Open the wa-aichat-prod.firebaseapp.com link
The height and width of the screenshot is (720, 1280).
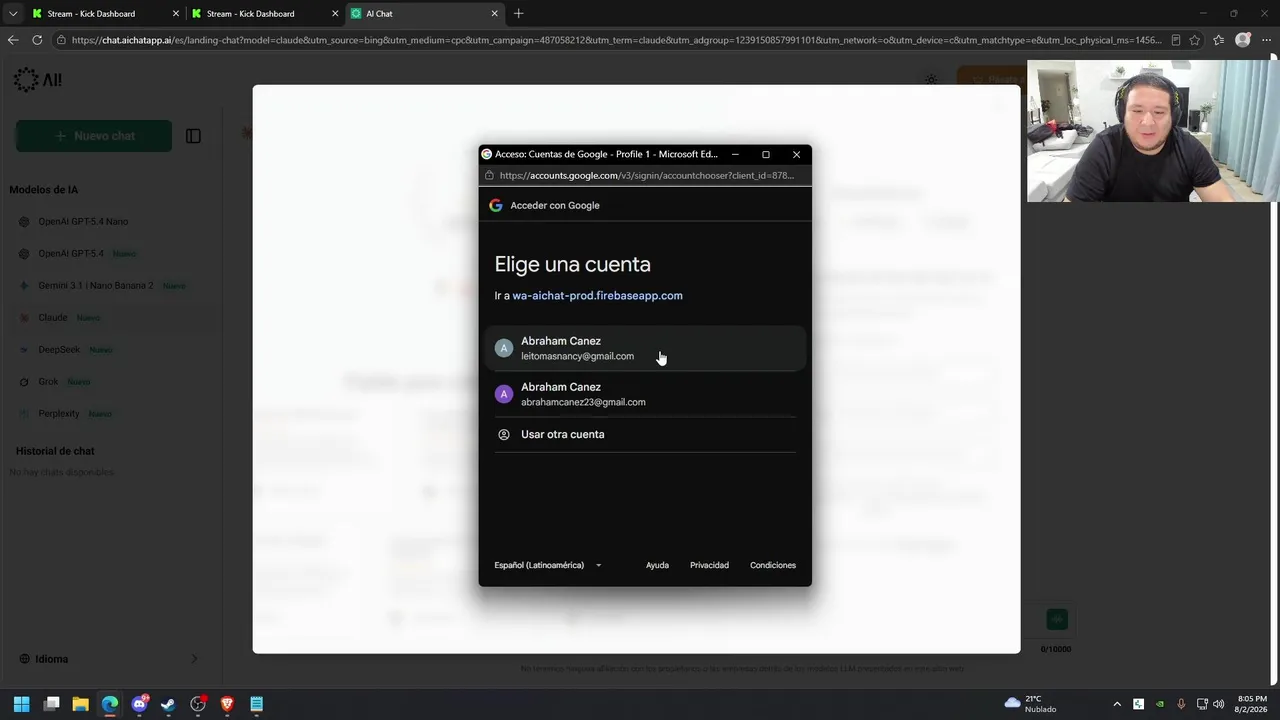[x=597, y=296]
